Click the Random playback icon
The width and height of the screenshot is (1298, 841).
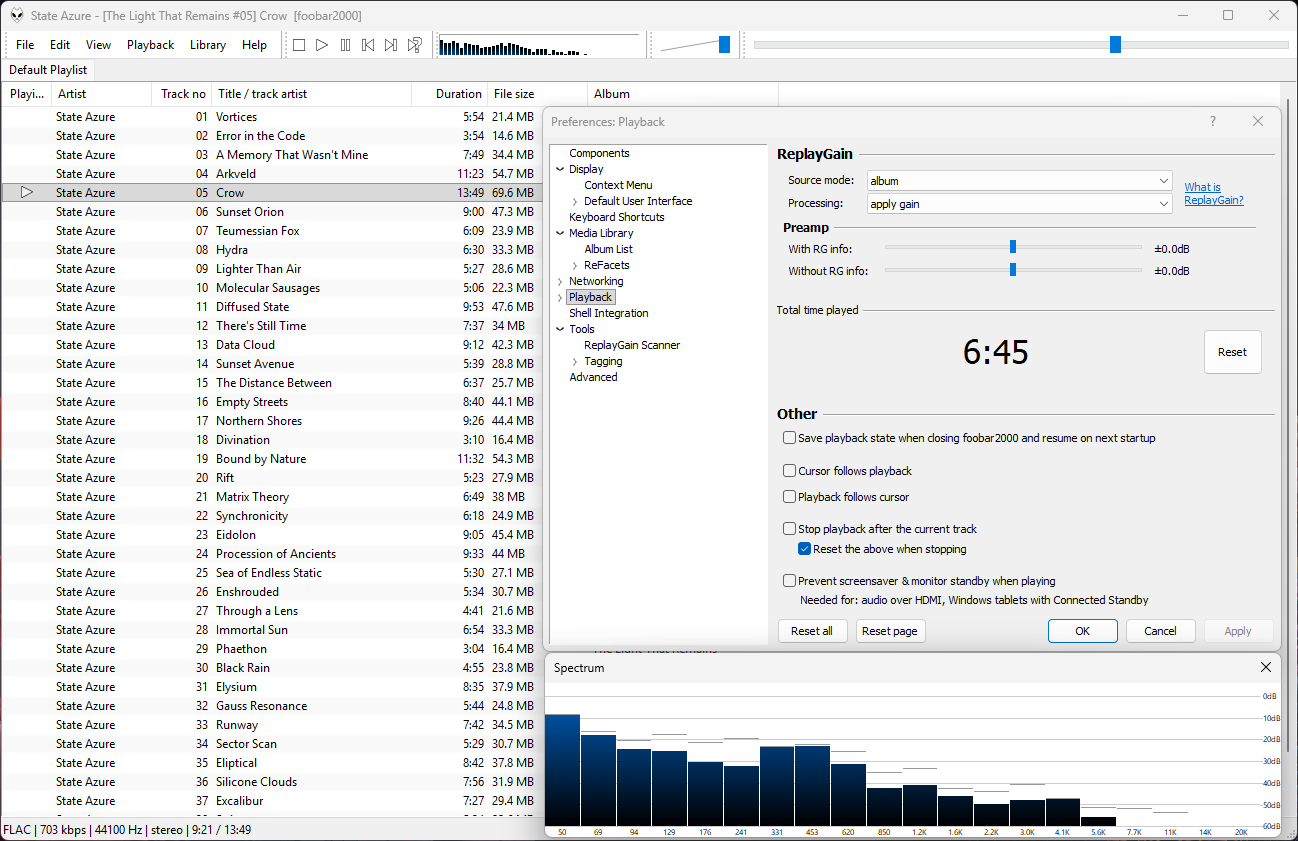pyautogui.click(x=415, y=45)
